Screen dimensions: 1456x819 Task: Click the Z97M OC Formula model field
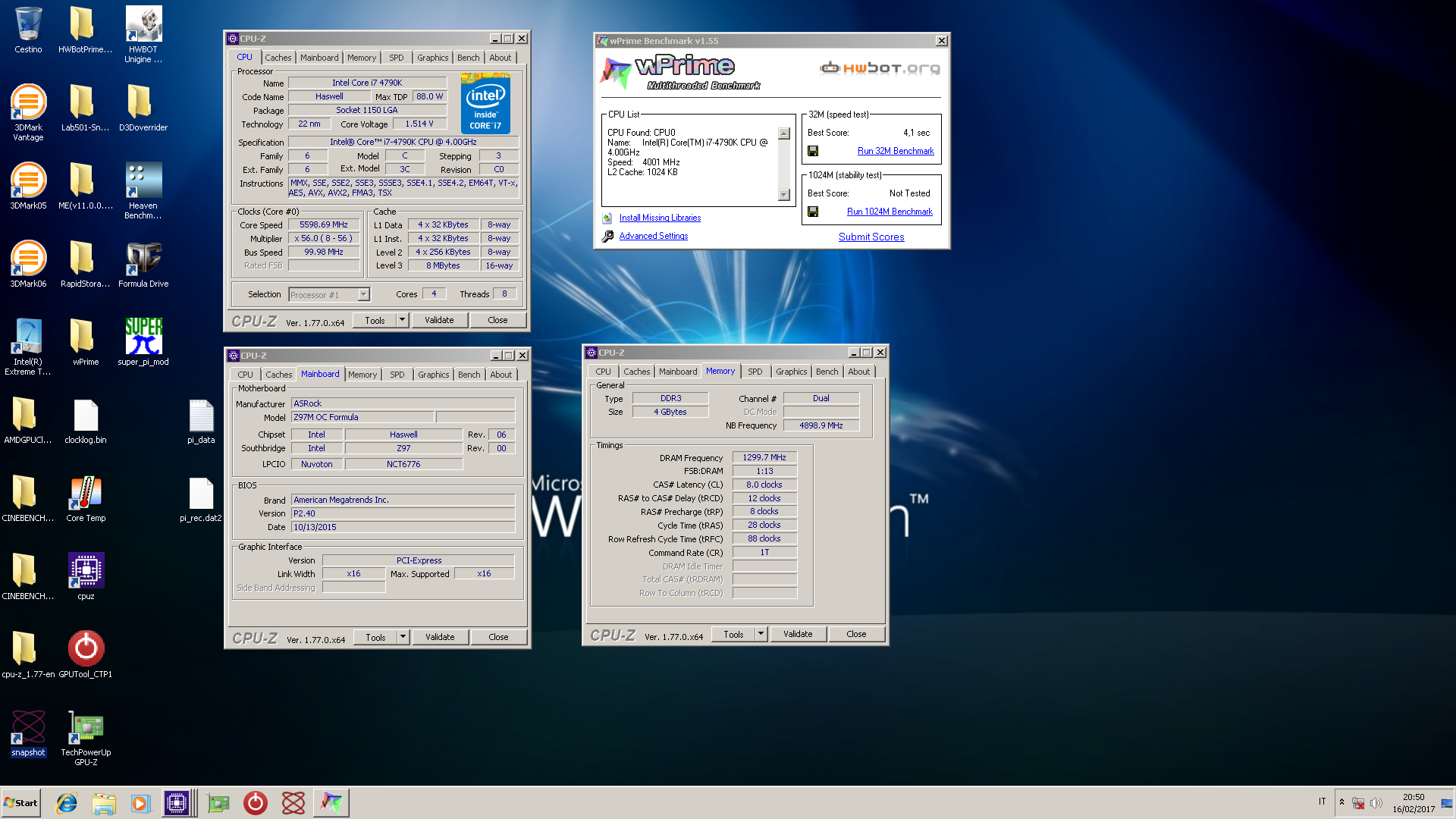tap(362, 417)
